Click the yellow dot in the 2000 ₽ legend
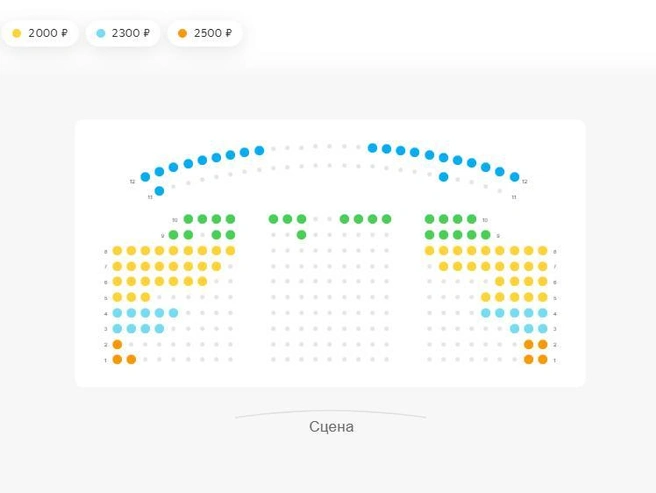 pos(17,33)
